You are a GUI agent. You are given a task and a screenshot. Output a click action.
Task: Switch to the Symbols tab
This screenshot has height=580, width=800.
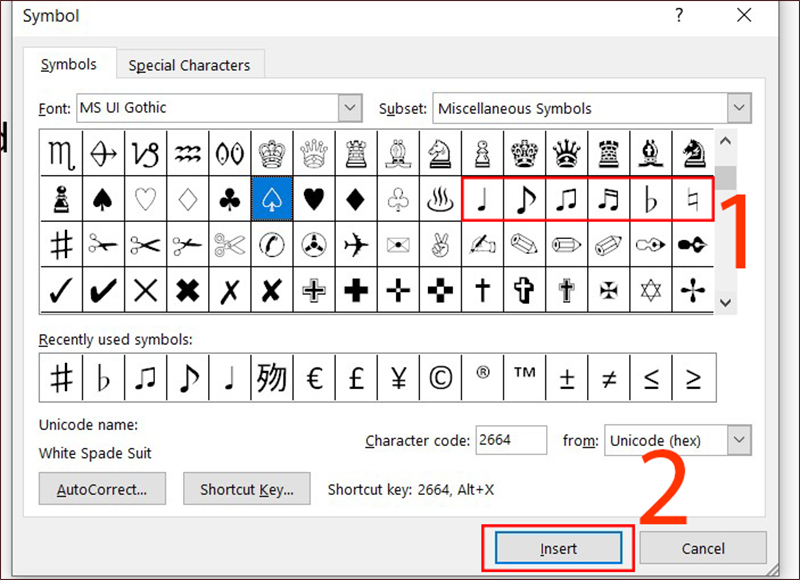(x=69, y=65)
